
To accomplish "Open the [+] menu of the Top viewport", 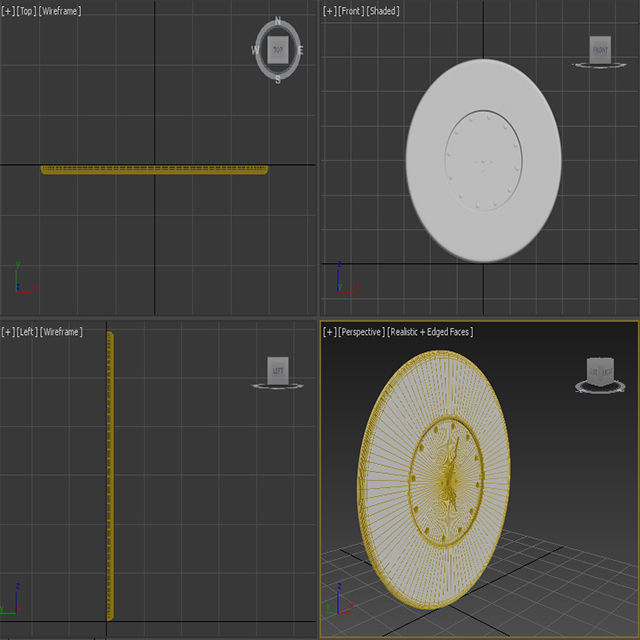I will 8,11.
